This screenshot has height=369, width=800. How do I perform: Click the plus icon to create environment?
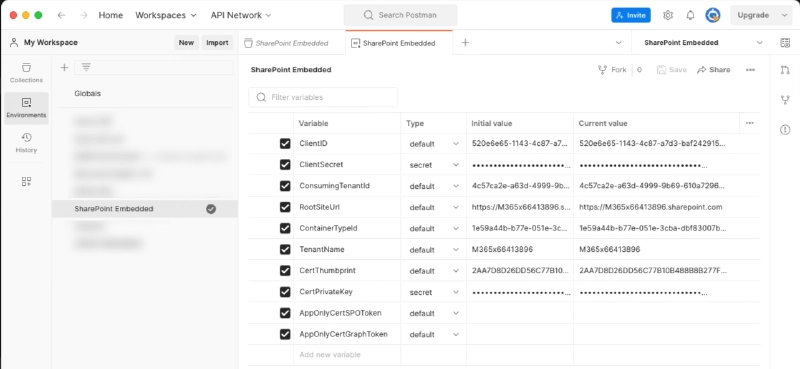64,67
